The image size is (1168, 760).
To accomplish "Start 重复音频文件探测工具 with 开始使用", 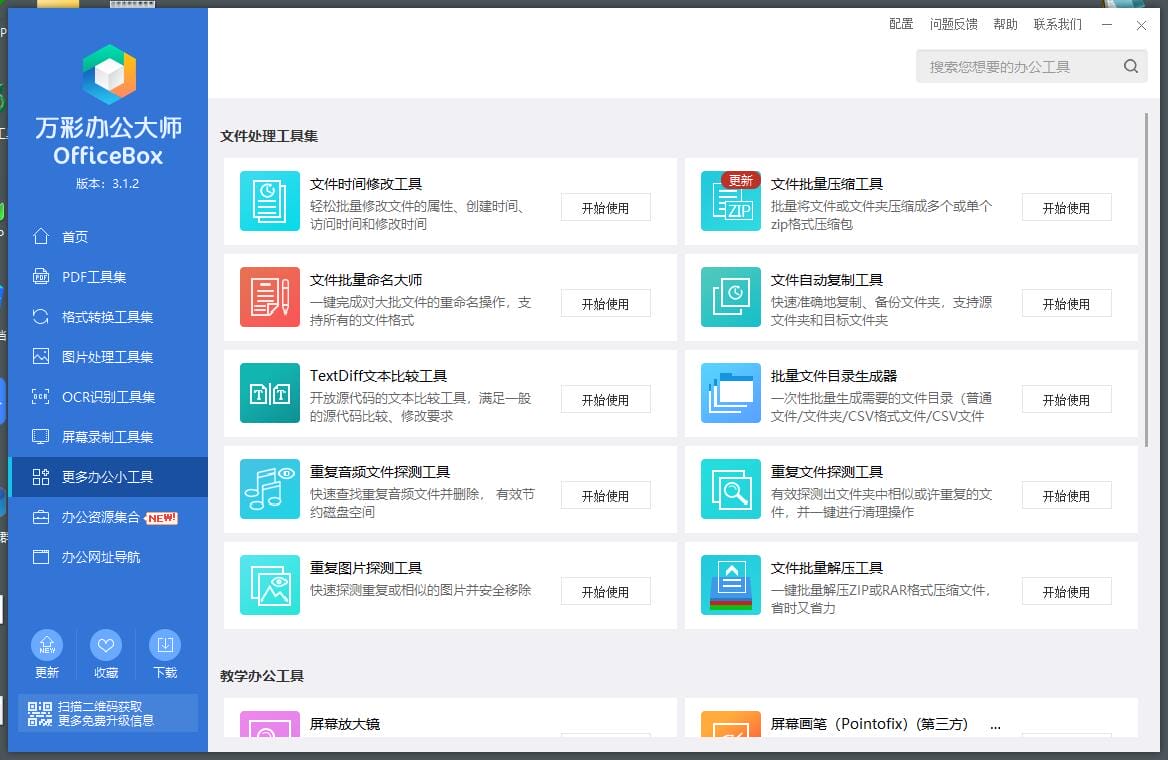I will click(606, 496).
